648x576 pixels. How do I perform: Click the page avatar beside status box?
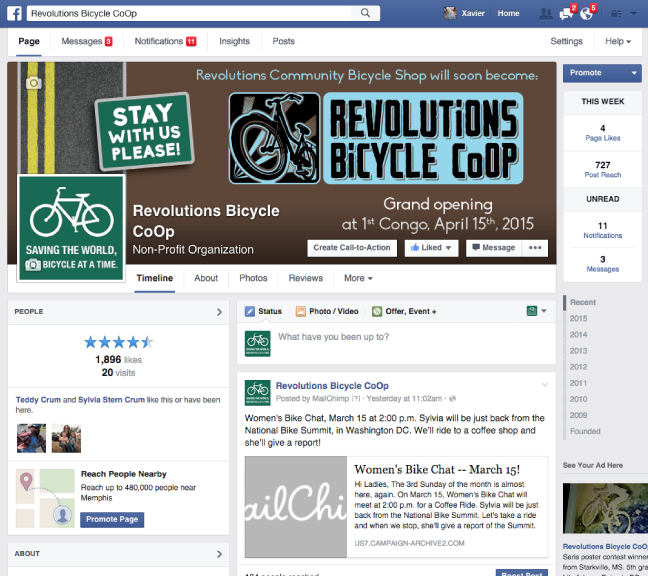257,343
